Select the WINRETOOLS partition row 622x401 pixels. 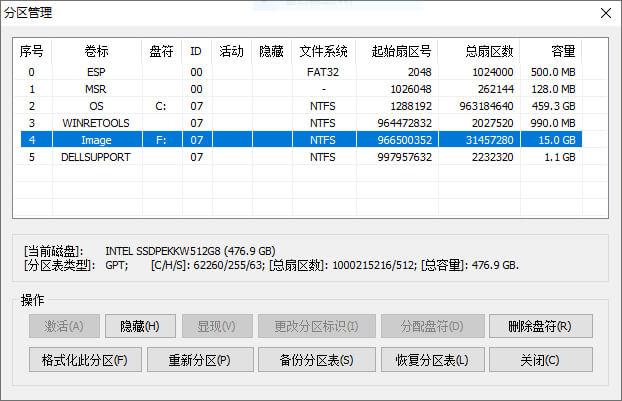[301, 123]
